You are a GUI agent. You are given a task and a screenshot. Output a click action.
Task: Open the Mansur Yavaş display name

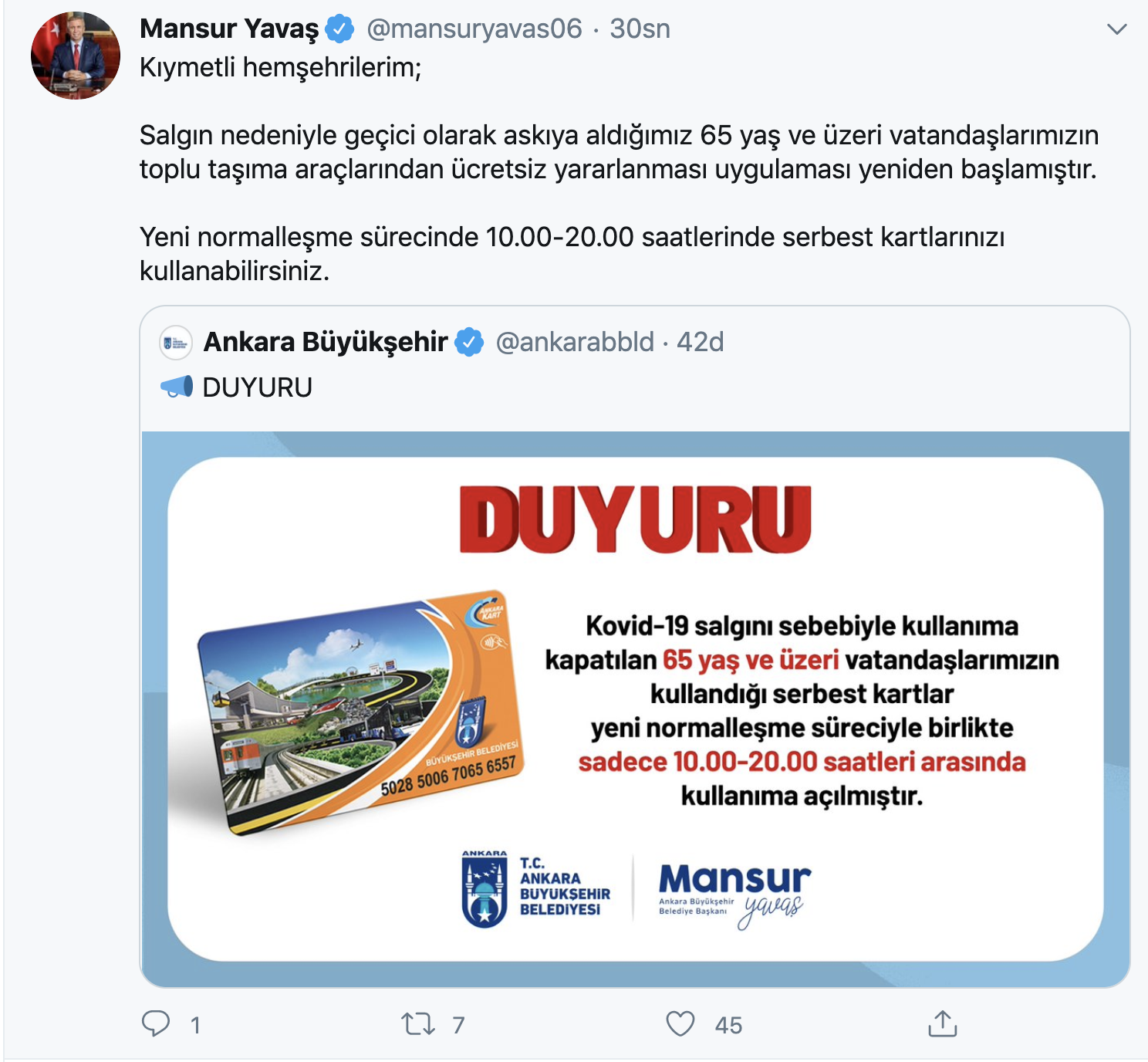coord(229,29)
